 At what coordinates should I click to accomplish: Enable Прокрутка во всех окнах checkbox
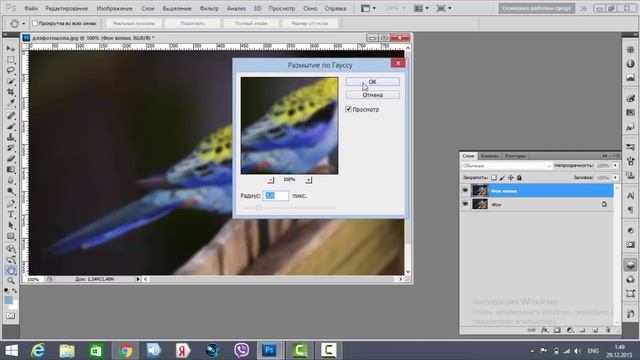pos(35,23)
